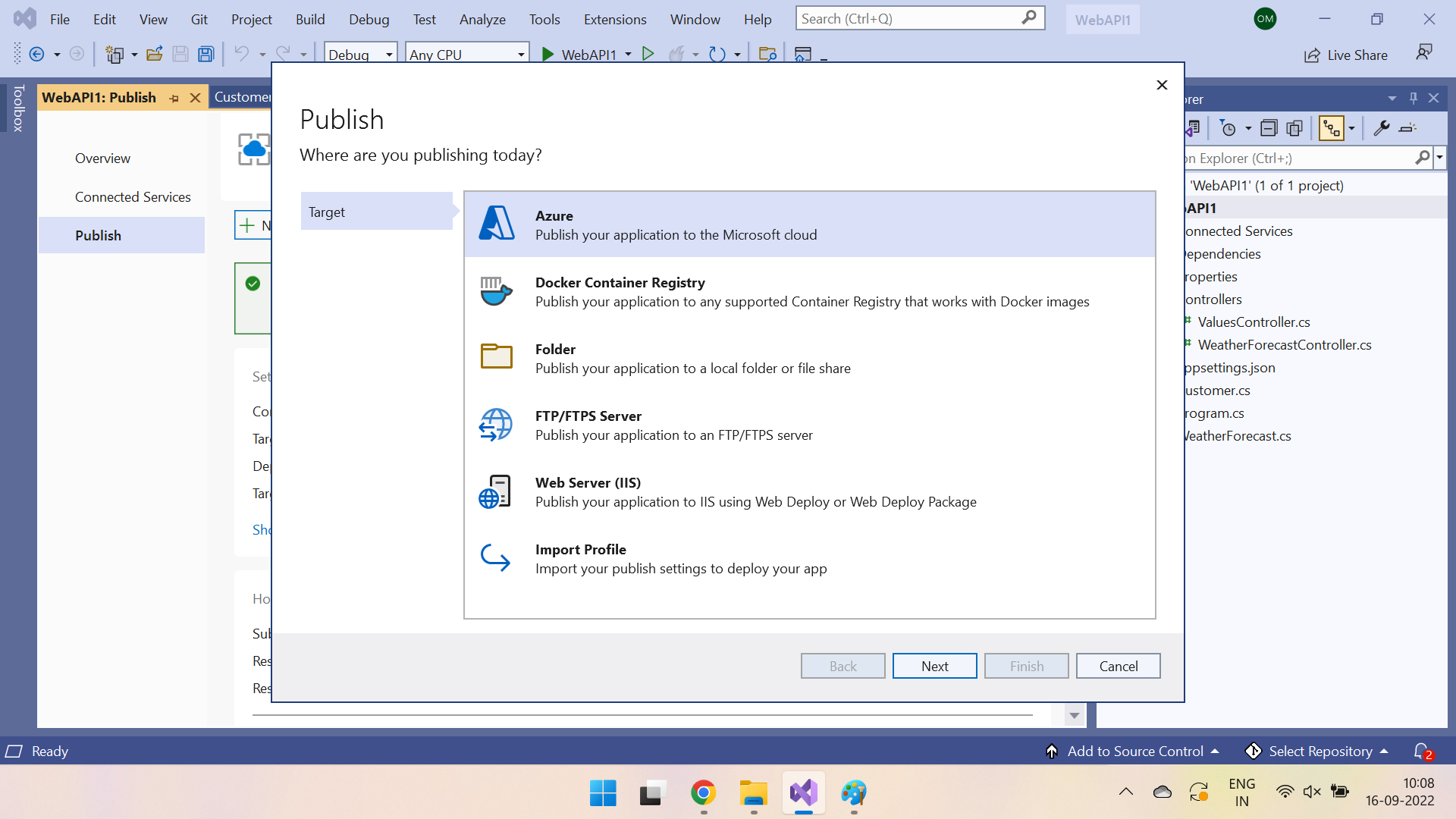Screen dimensions: 1456x819
Task: Click the Undo toolbar icon
Action: [x=241, y=54]
